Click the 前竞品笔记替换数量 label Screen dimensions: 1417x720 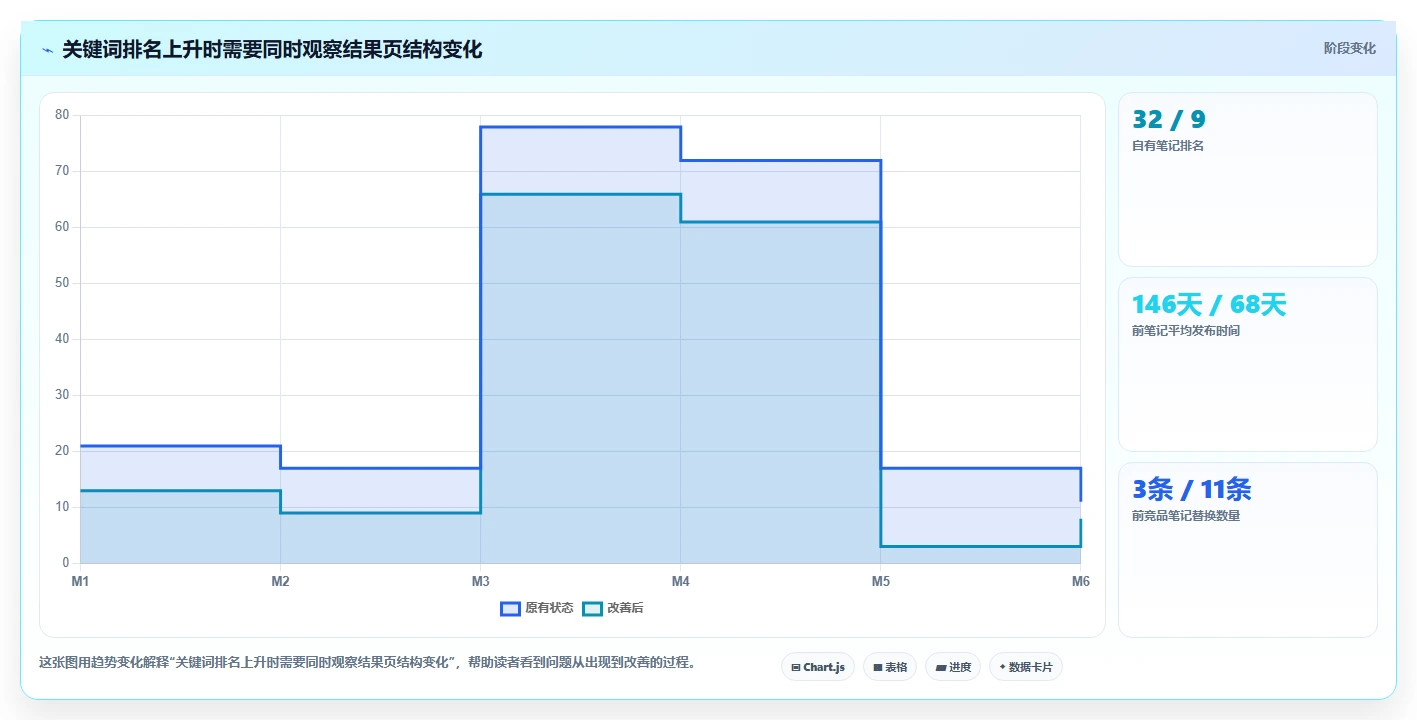(1186, 516)
